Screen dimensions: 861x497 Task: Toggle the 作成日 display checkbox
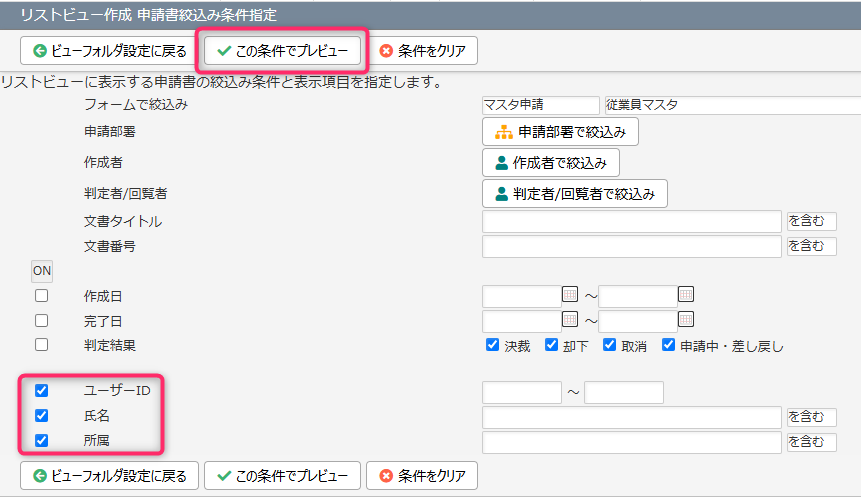pyautogui.click(x=41, y=295)
